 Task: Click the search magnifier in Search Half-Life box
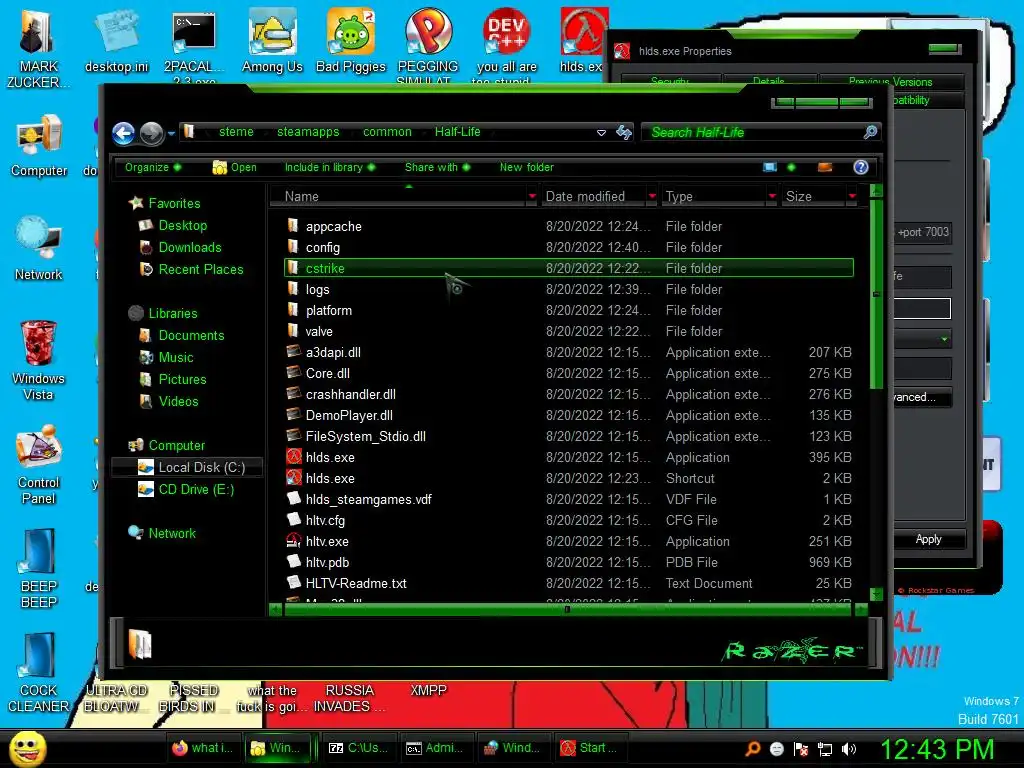point(870,133)
